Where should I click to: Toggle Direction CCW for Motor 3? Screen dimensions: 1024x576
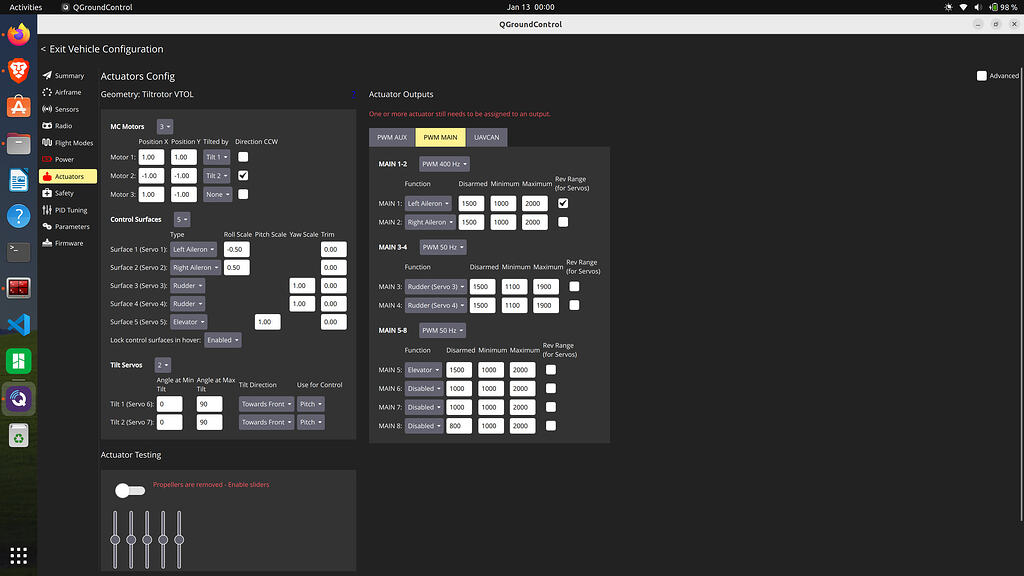pyautogui.click(x=243, y=194)
